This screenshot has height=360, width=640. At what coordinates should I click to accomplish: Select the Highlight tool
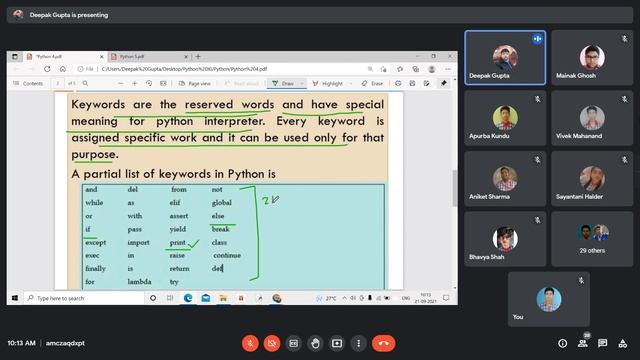[328, 83]
